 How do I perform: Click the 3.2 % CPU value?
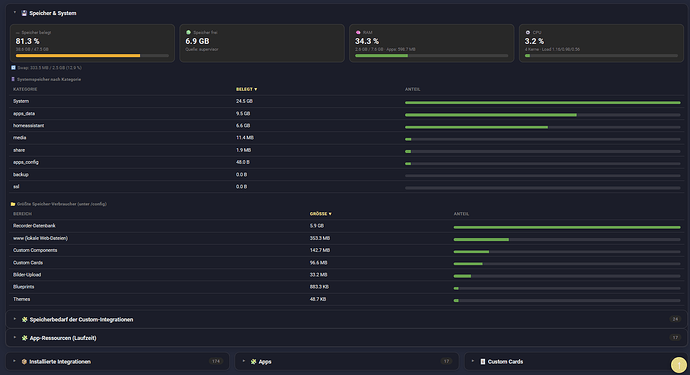coord(534,41)
